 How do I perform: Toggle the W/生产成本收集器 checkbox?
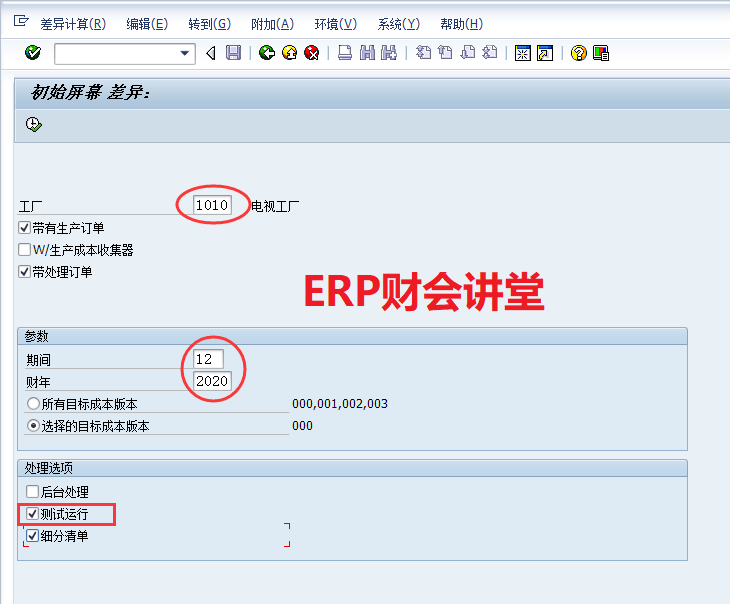[x=25, y=250]
